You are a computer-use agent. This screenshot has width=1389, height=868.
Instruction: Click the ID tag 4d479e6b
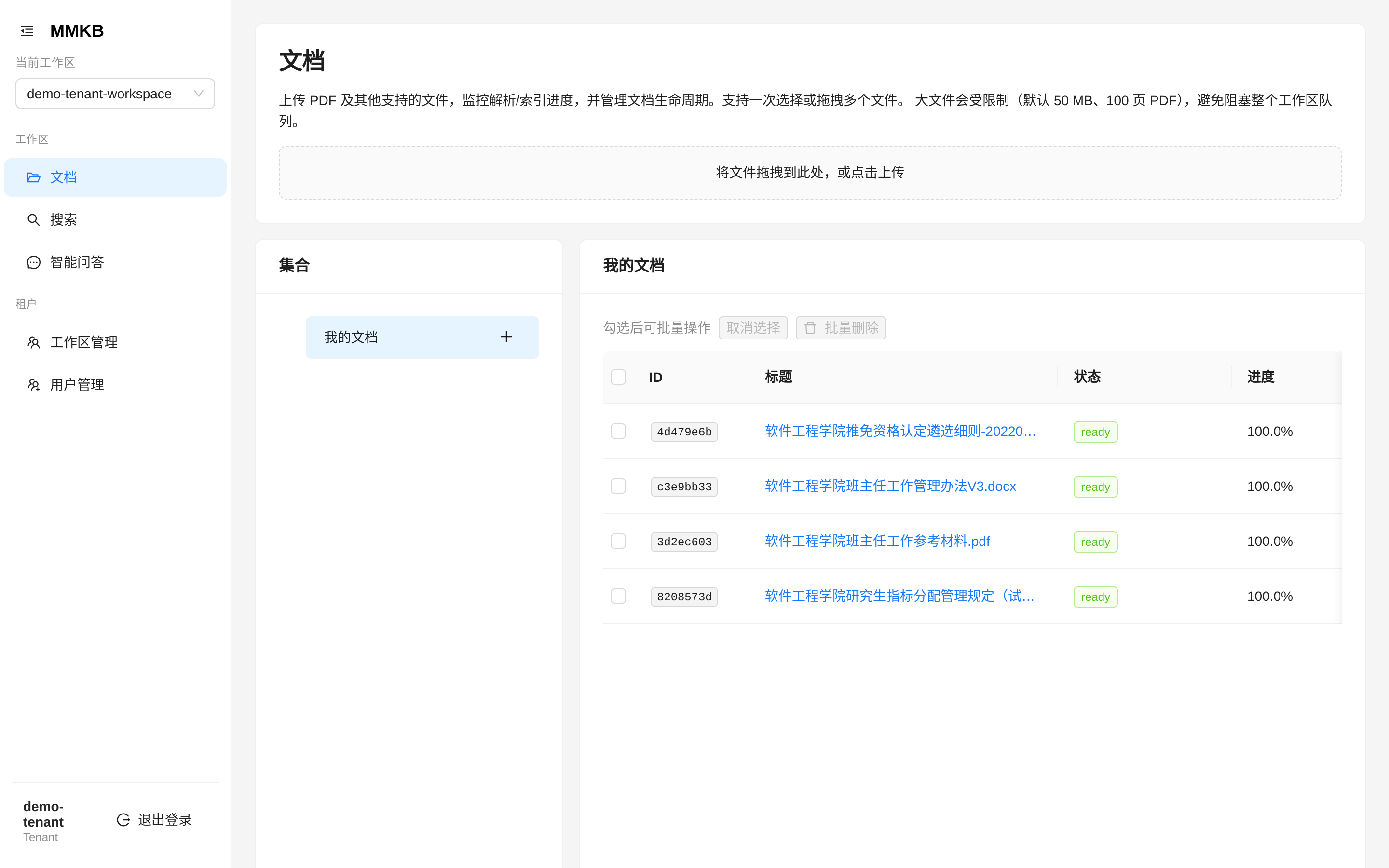(x=684, y=432)
